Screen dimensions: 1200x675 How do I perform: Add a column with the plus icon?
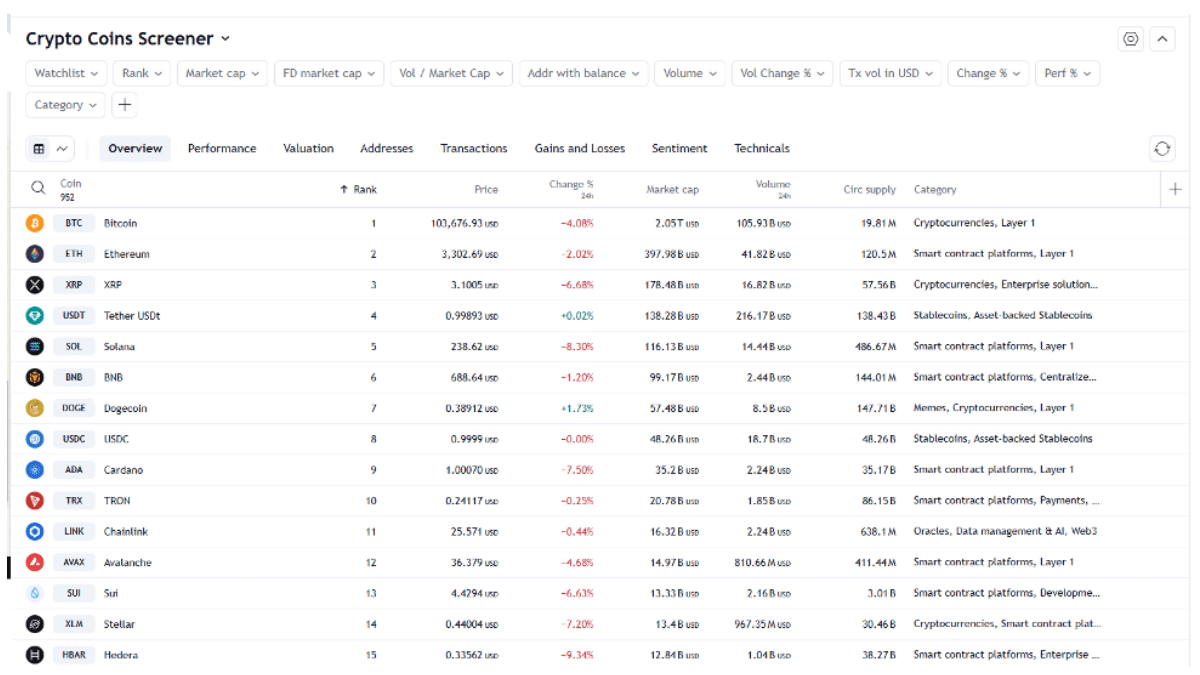pos(1176,188)
